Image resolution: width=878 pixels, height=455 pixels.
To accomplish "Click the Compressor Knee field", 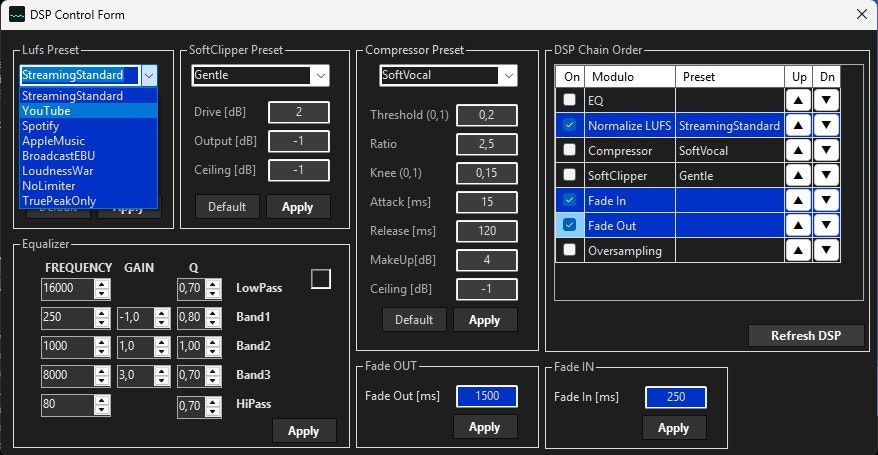I will tap(487, 173).
